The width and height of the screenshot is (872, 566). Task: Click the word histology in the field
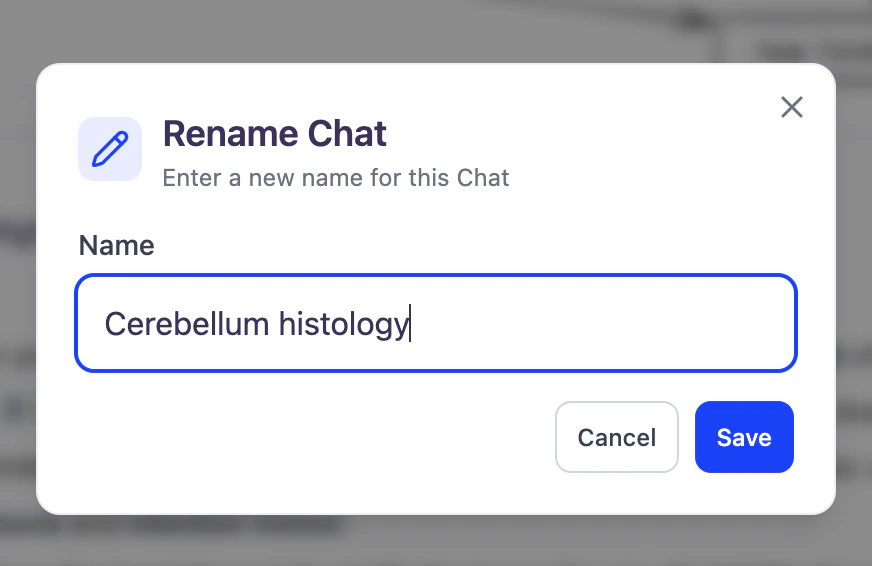[343, 324]
